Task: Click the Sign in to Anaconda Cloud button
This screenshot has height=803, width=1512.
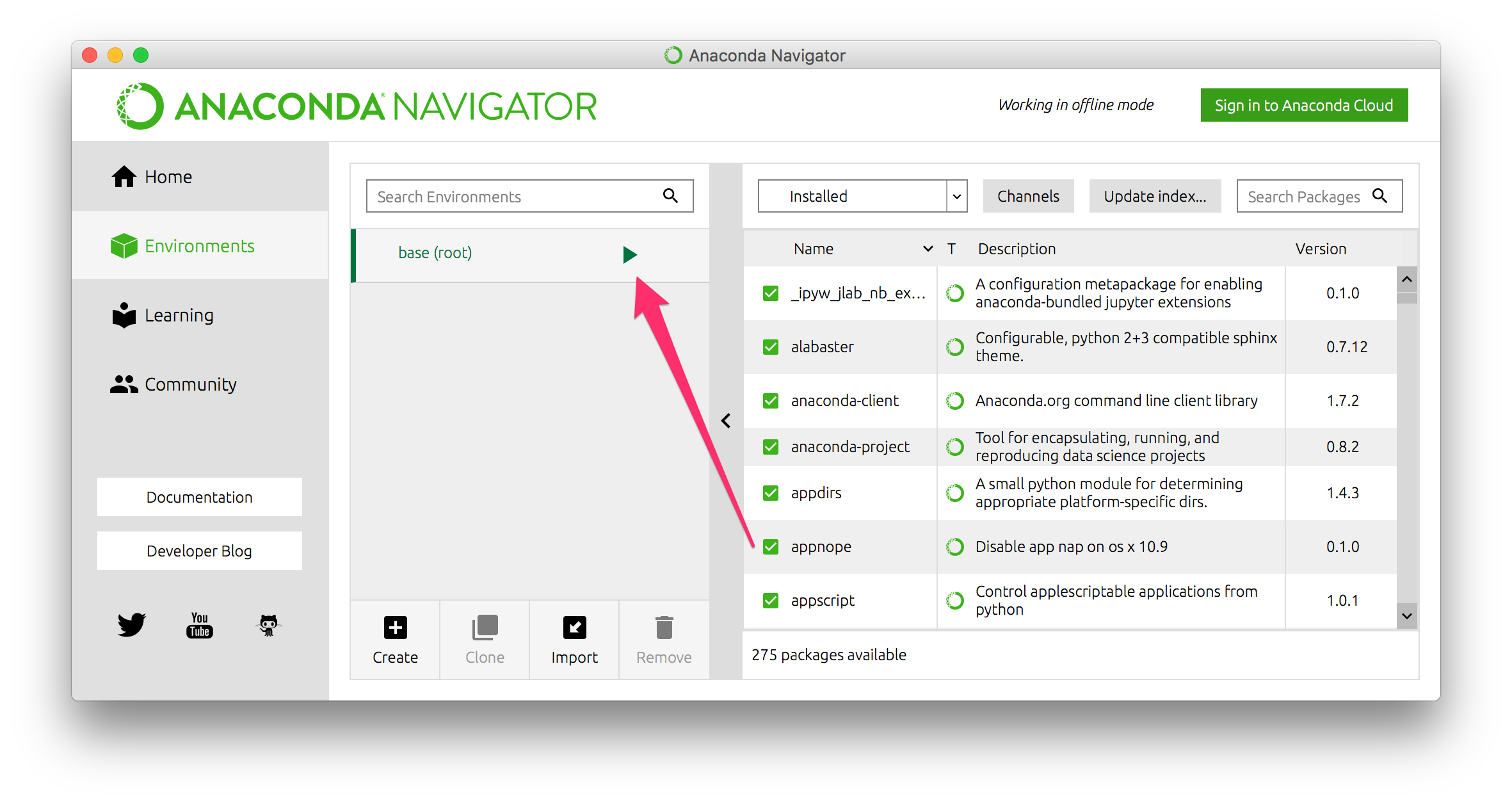Action: [x=1303, y=105]
